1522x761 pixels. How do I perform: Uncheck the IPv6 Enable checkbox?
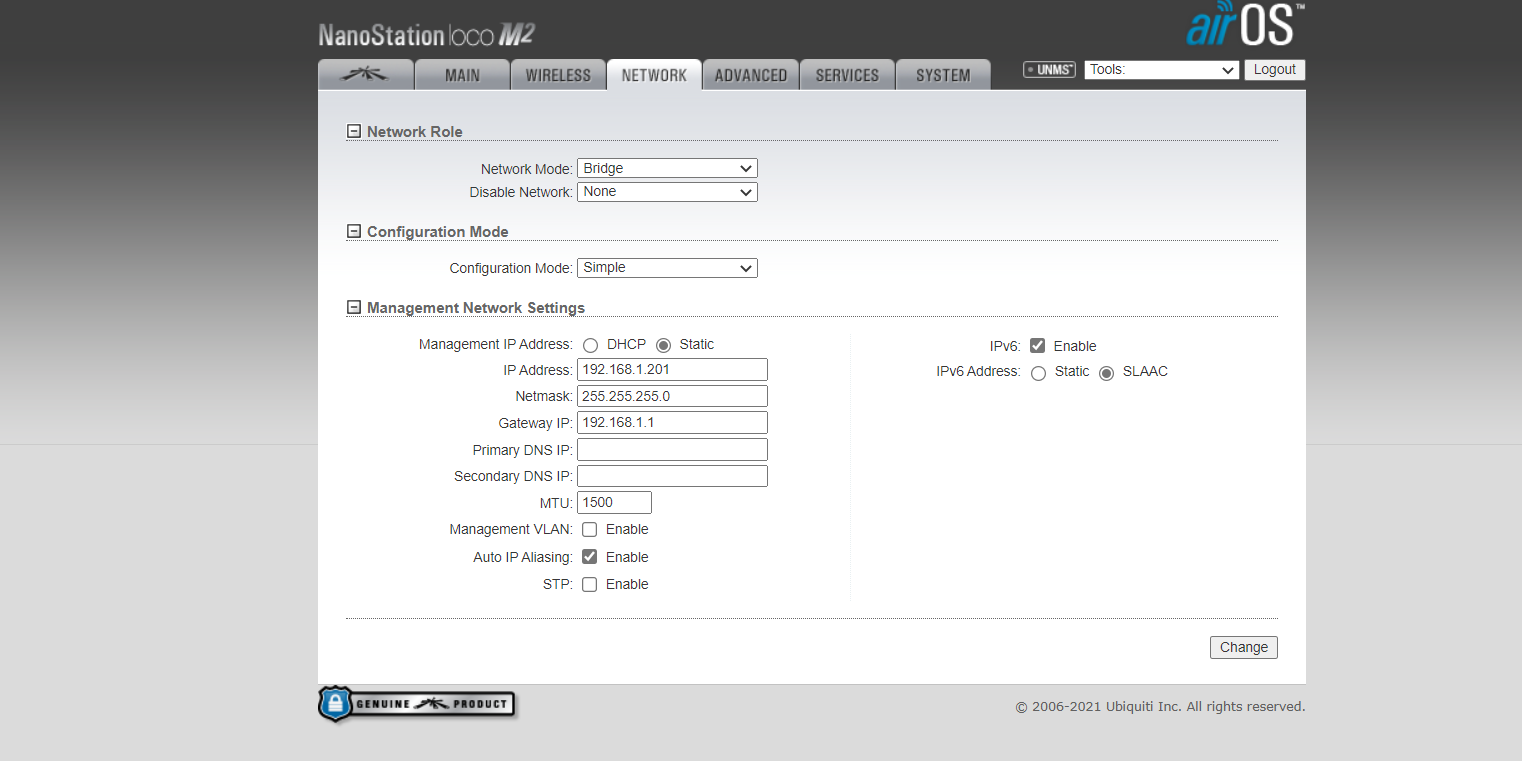(x=1038, y=346)
